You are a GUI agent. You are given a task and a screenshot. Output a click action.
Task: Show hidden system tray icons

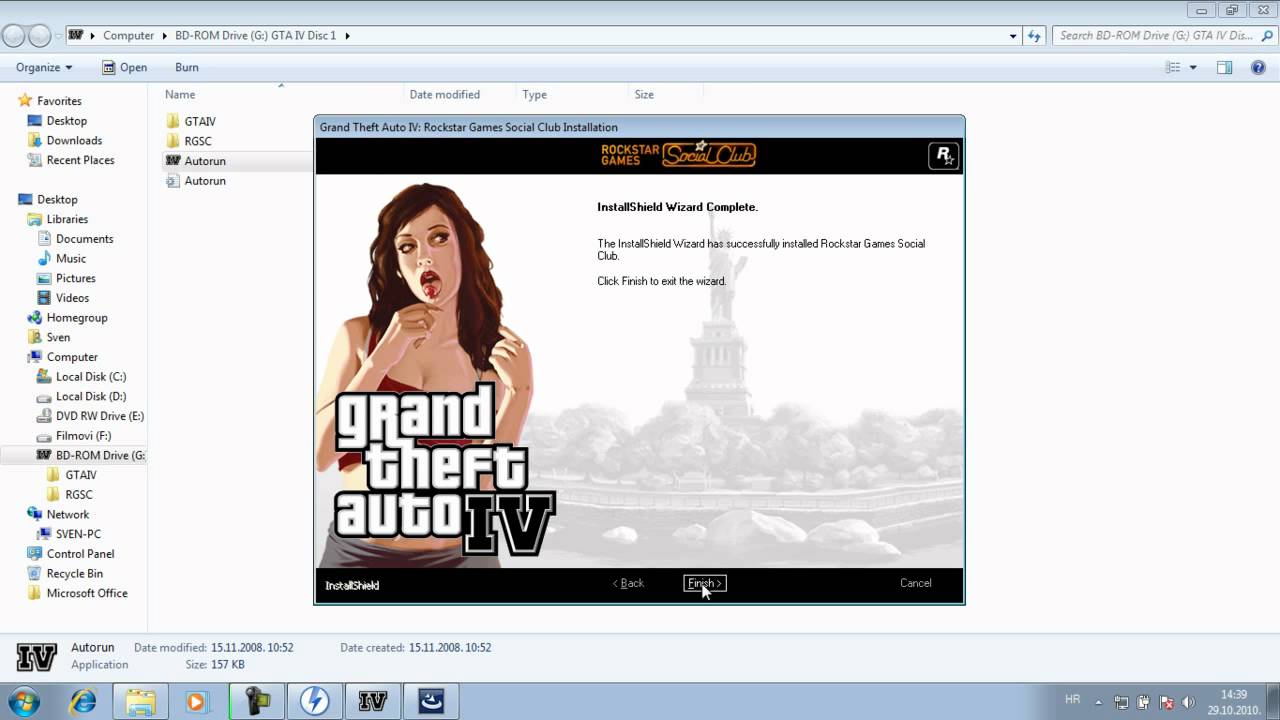pos(1099,702)
